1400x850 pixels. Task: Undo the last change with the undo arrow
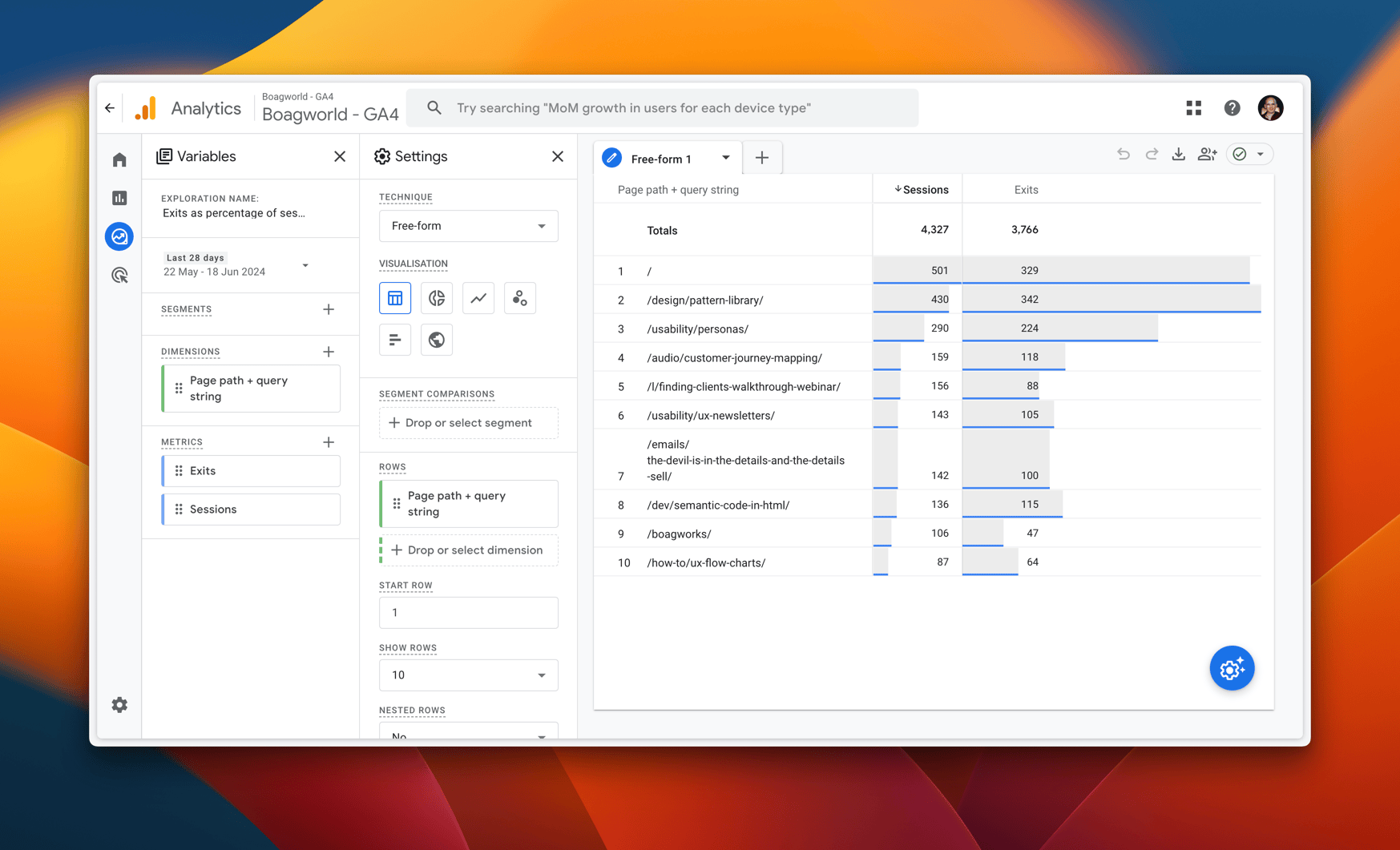tap(1123, 154)
